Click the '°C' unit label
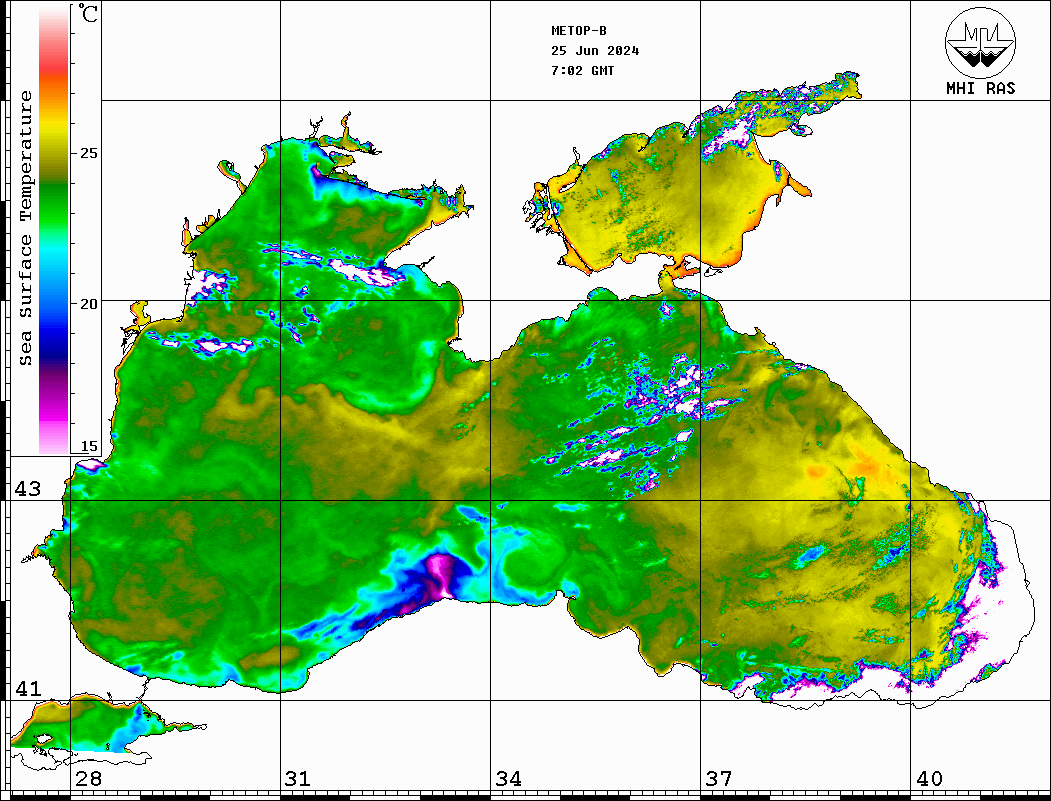 tap(88, 13)
